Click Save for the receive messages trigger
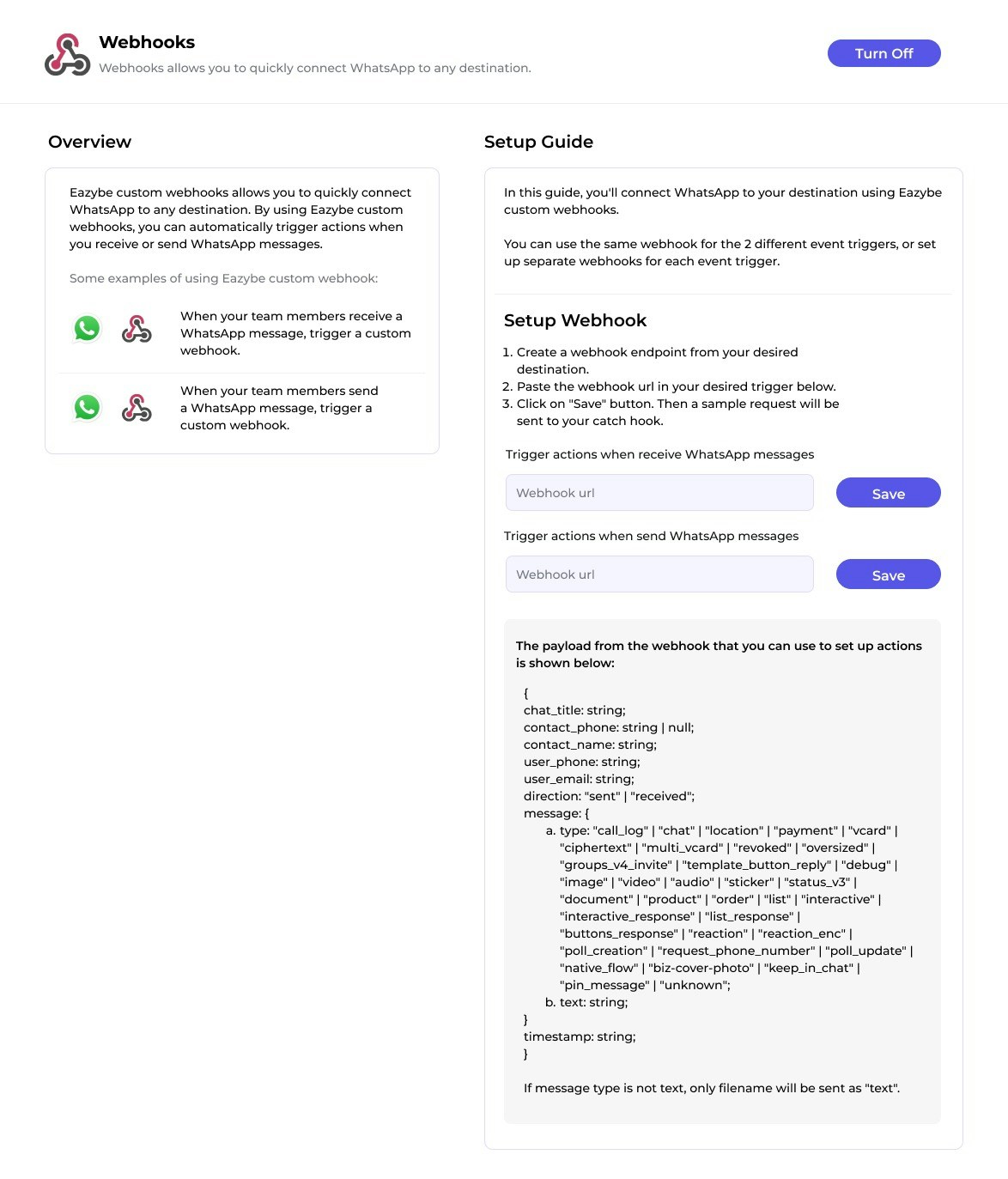Viewport: 1008px width, 1179px height. click(x=888, y=493)
